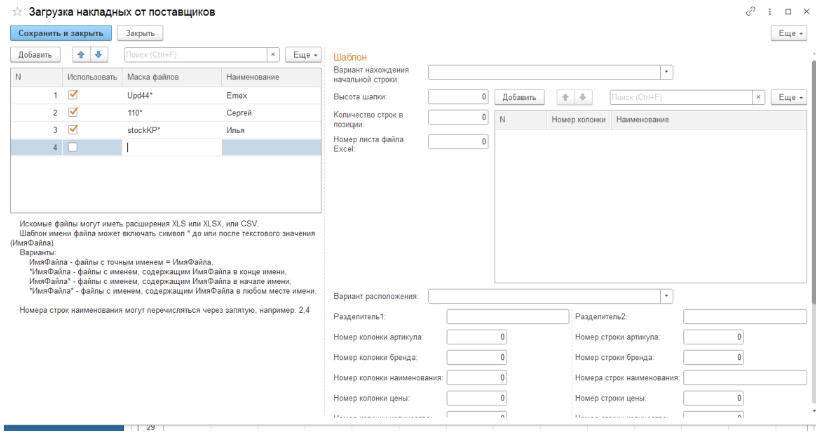The width and height of the screenshot is (830, 437).
Task: Click the get link icon in title bar
Action: [x=751, y=11]
